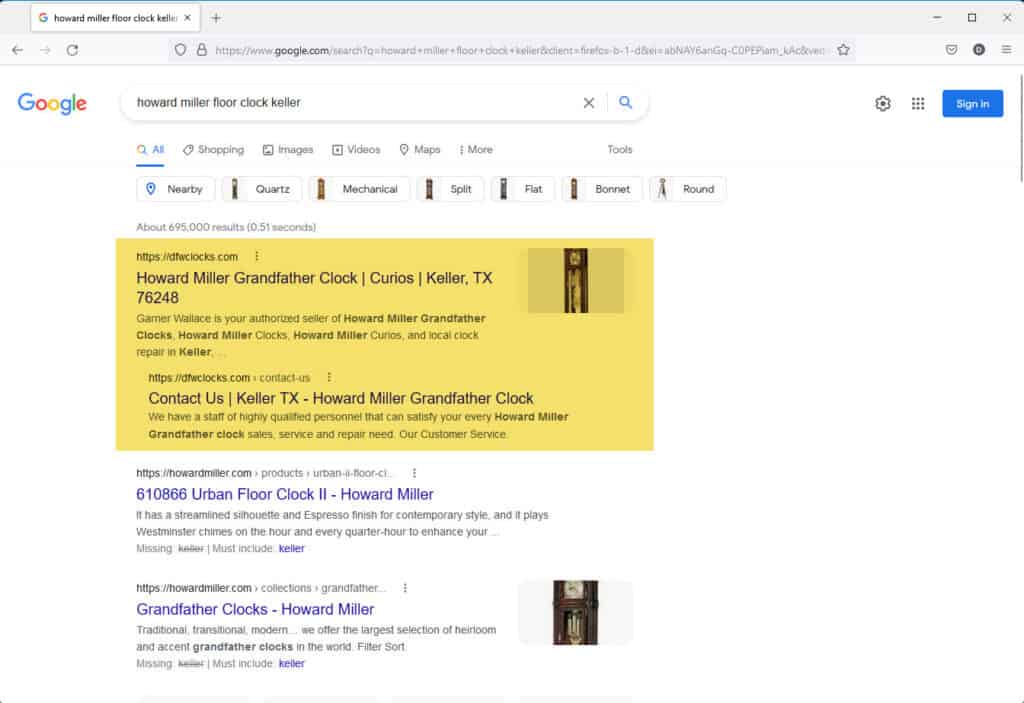This screenshot has height=703, width=1024.
Task: Click 'keller' must-include link under Grandfather Clocks
Action: [x=291, y=663]
